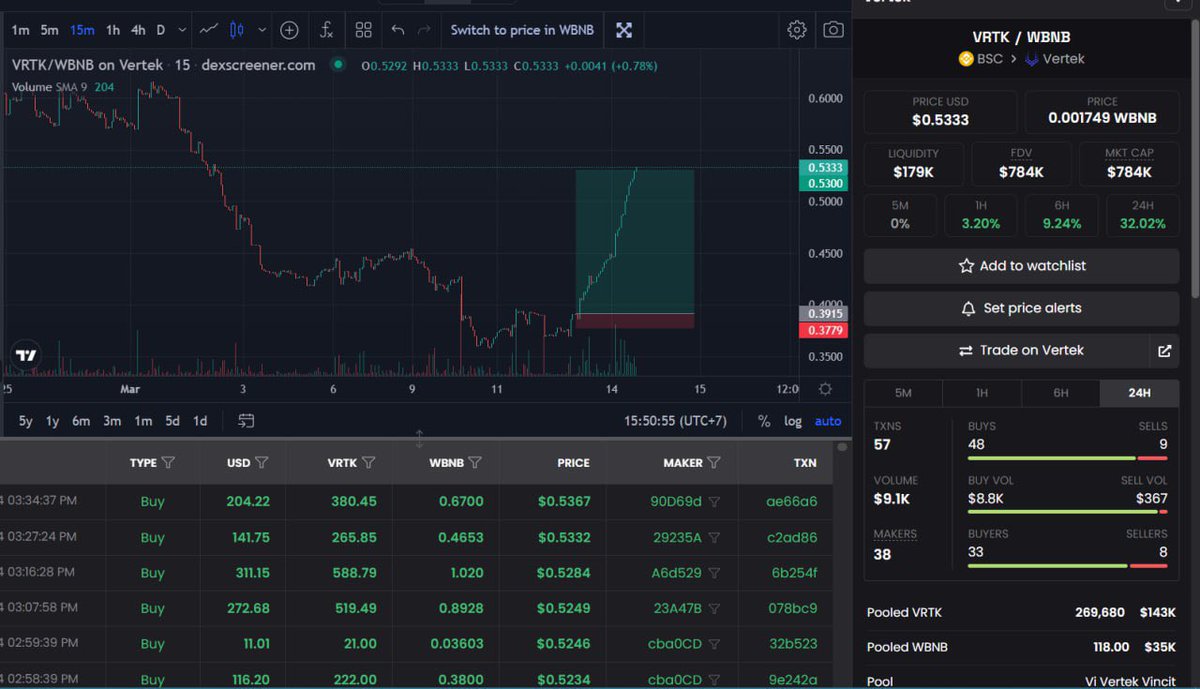Open Vertek trade in external window icon

point(1164,351)
